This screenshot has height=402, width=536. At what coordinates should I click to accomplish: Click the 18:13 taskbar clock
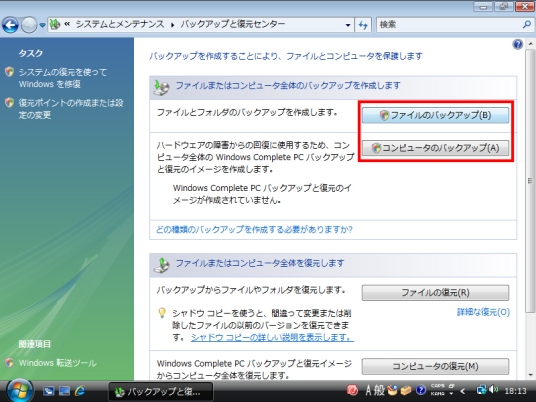[x=515, y=391]
